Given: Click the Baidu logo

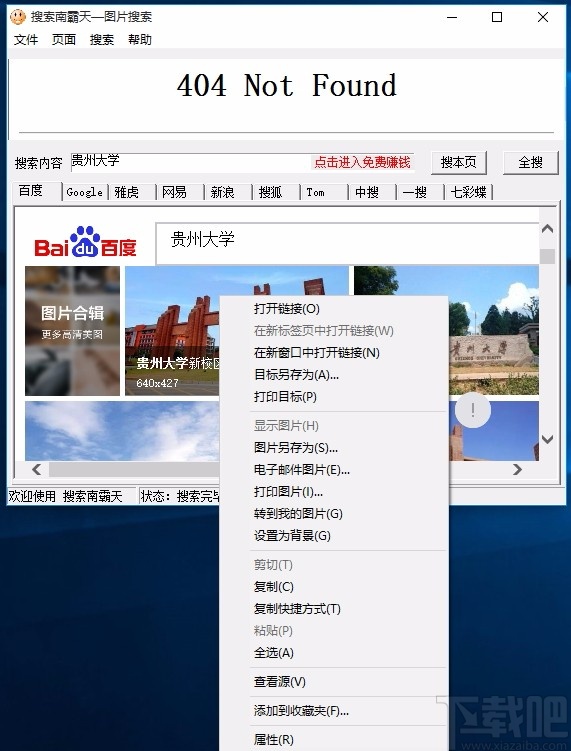Looking at the screenshot, I should [85, 242].
